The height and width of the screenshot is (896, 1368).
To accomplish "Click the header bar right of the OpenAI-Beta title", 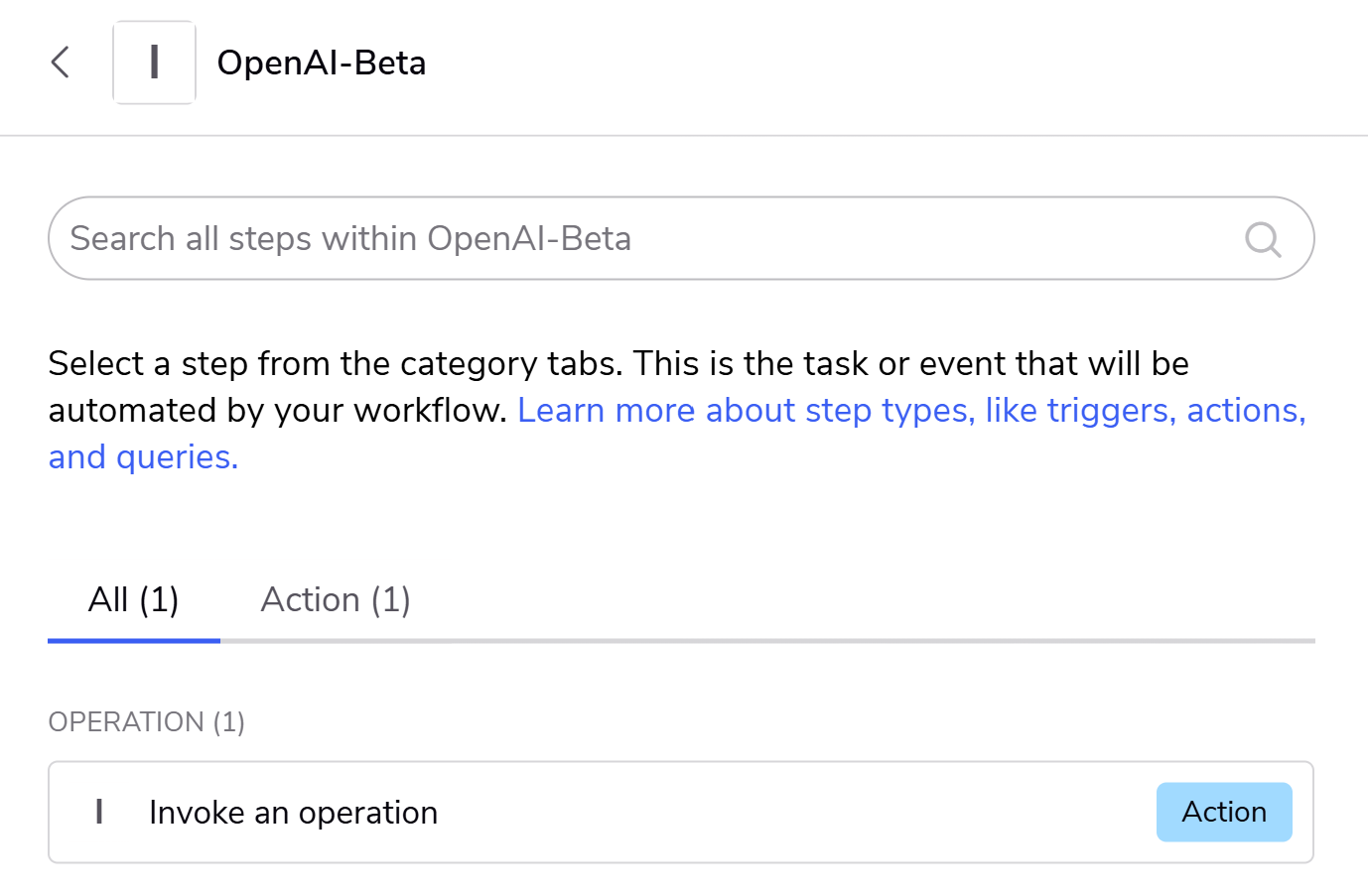I will [x=893, y=63].
